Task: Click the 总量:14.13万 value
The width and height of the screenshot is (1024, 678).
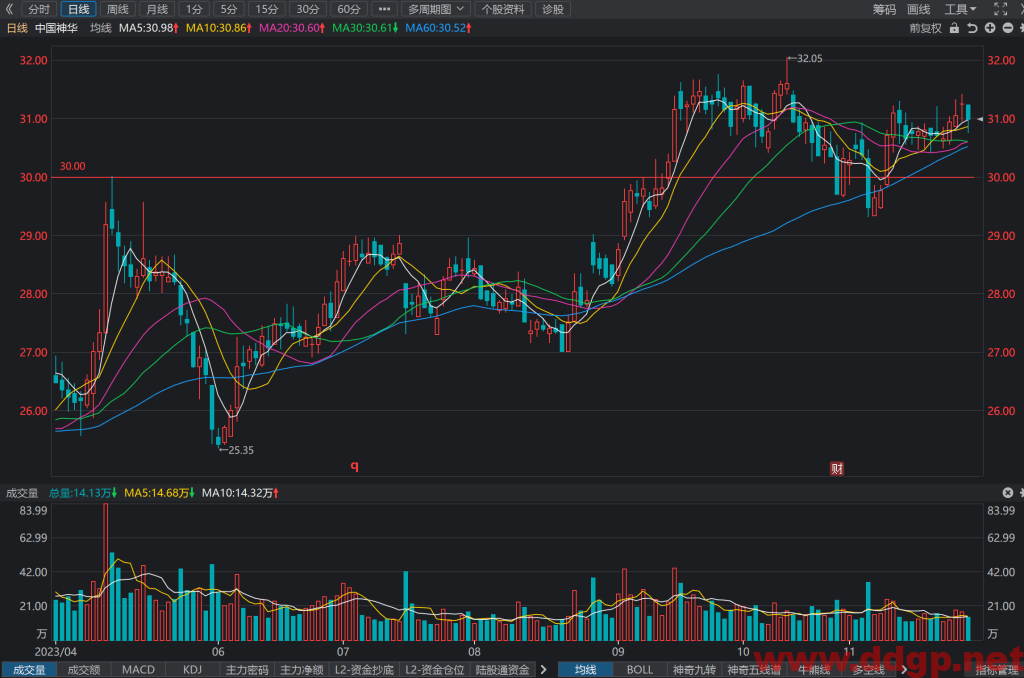Action: click(x=83, y=493)
